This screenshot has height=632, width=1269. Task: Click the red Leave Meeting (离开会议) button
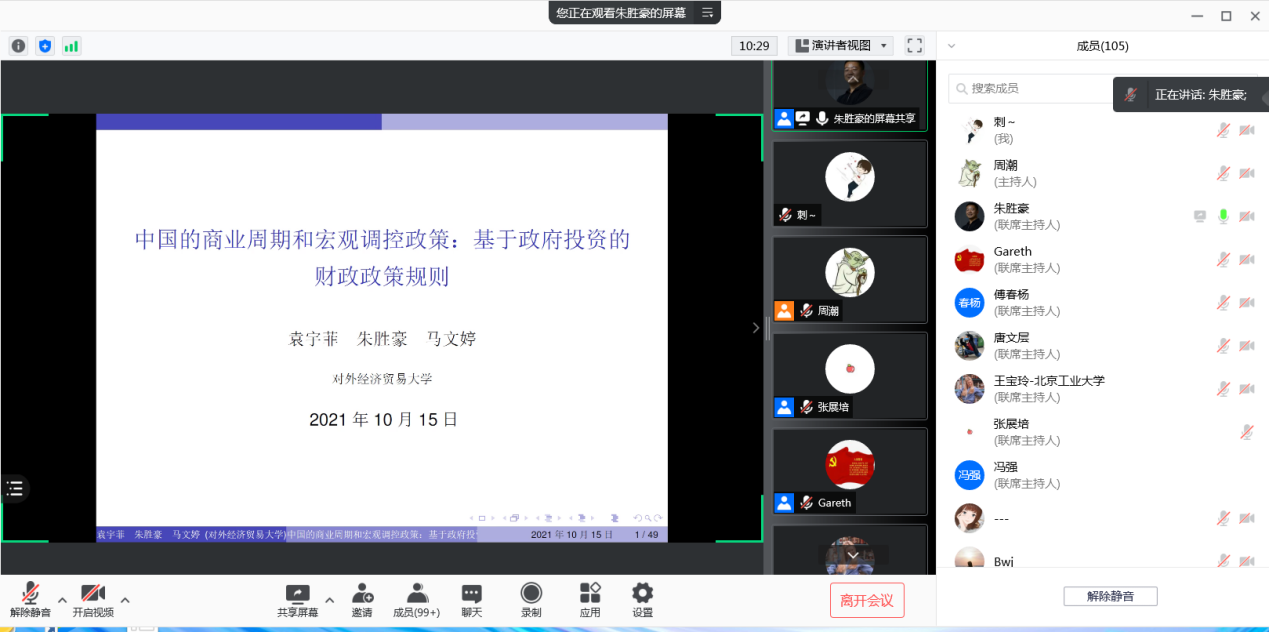867,600
